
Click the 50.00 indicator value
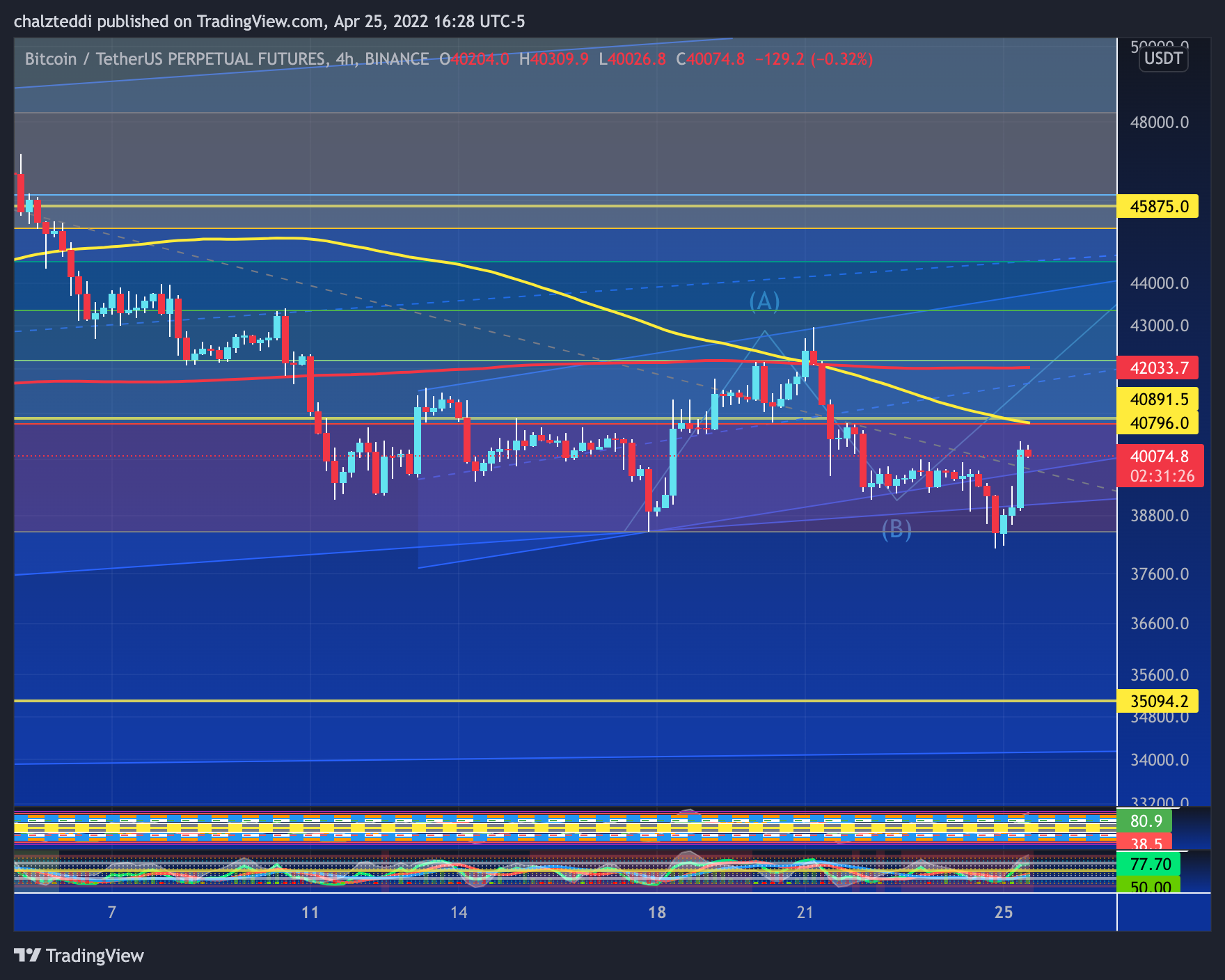1149,885
